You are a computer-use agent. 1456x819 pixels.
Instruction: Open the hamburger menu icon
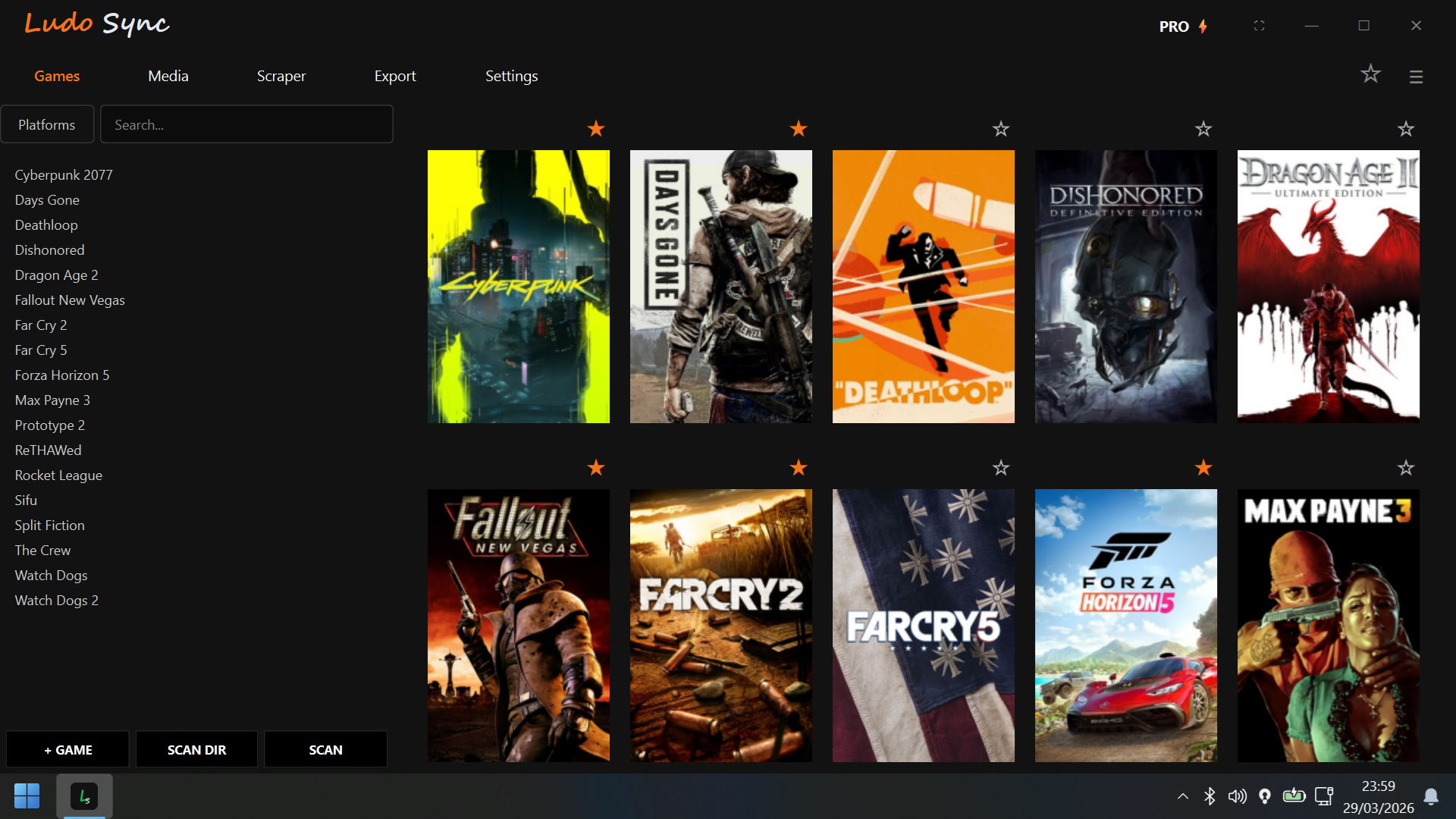[1416, 77]
